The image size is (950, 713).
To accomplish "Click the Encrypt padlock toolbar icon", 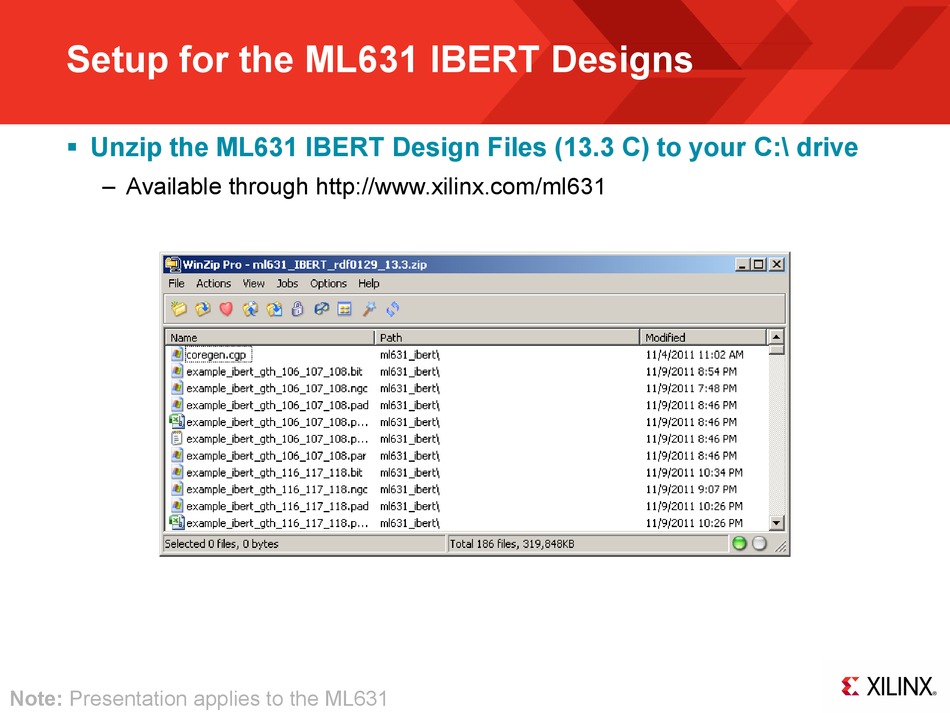I will [x=297, y=309].
